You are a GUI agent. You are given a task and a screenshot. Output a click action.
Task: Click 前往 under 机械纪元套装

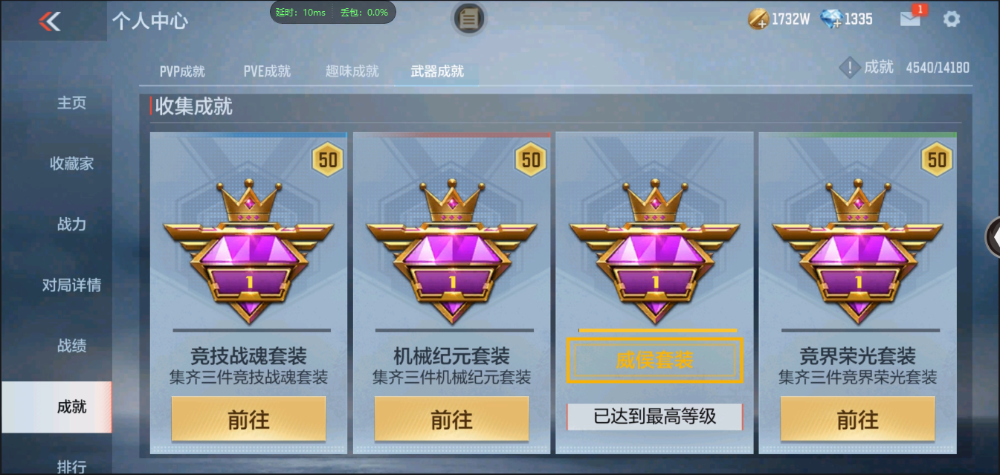click(452, 419)
